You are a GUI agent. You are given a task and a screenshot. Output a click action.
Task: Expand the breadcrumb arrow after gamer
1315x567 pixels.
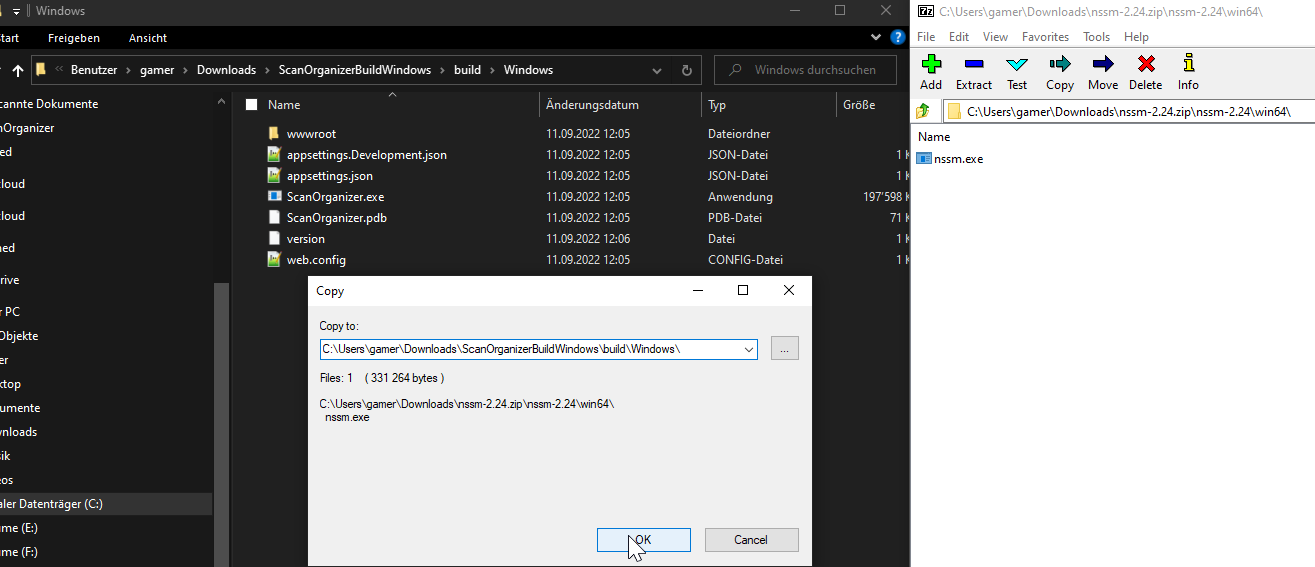pyautogui.click(x=186, y=70)
